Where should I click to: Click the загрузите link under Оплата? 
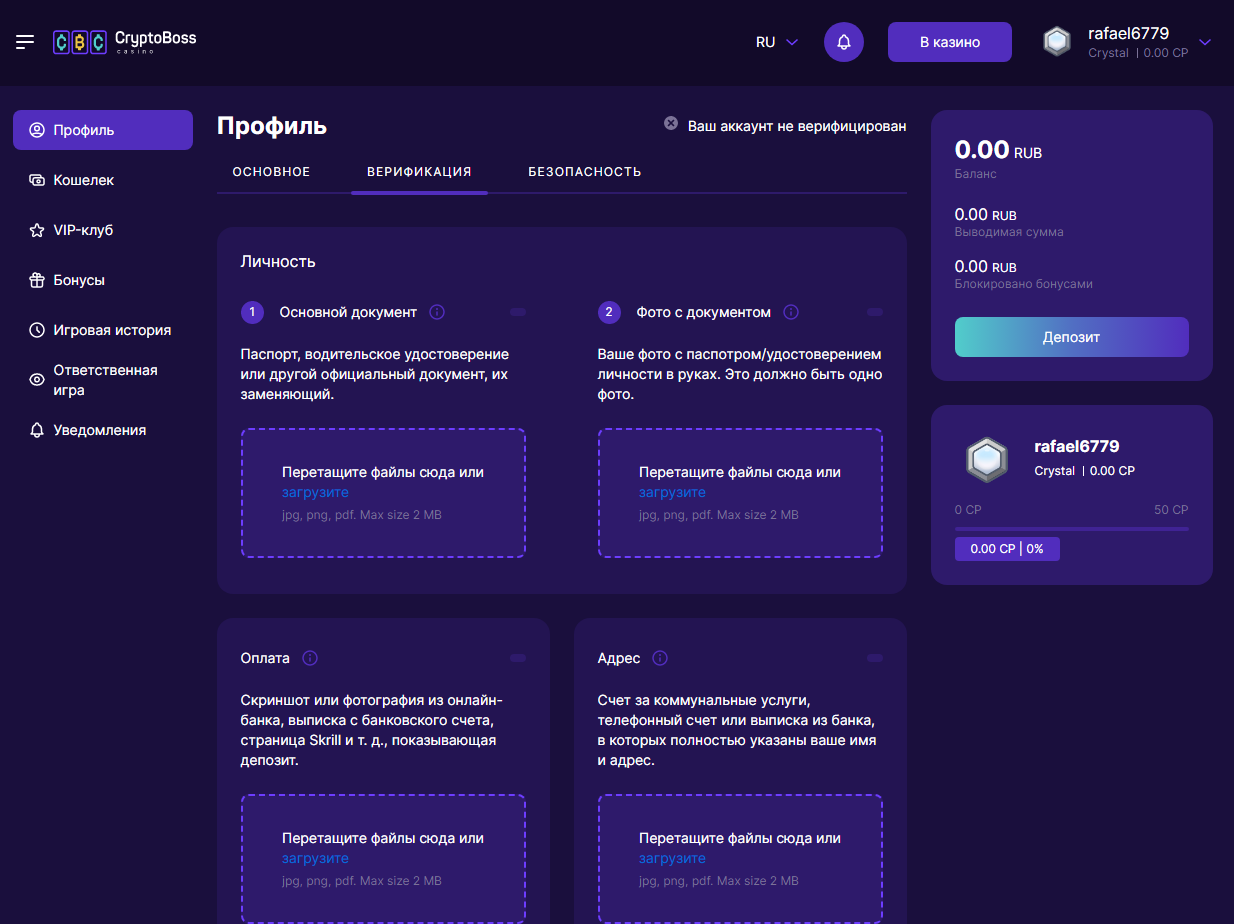coord(315,858)
